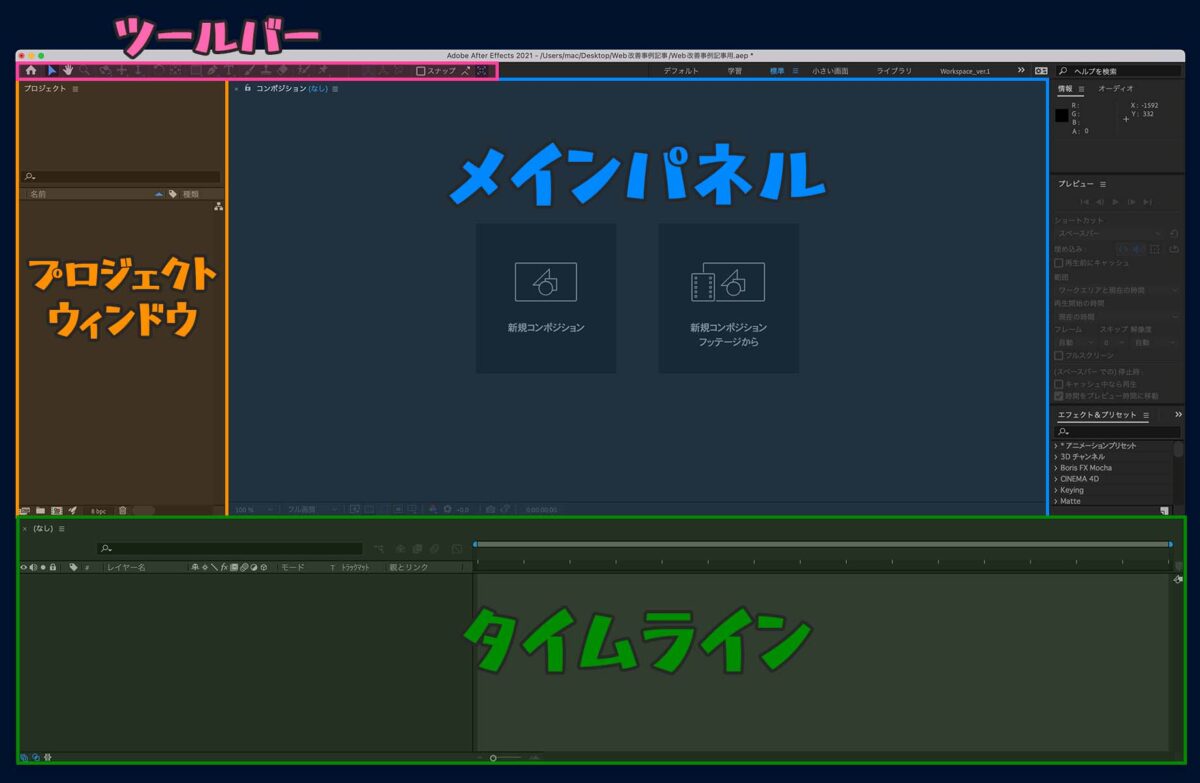Select the Brush tool
1200x783 pixels.
pyautogui.click(x=250, y=71)
